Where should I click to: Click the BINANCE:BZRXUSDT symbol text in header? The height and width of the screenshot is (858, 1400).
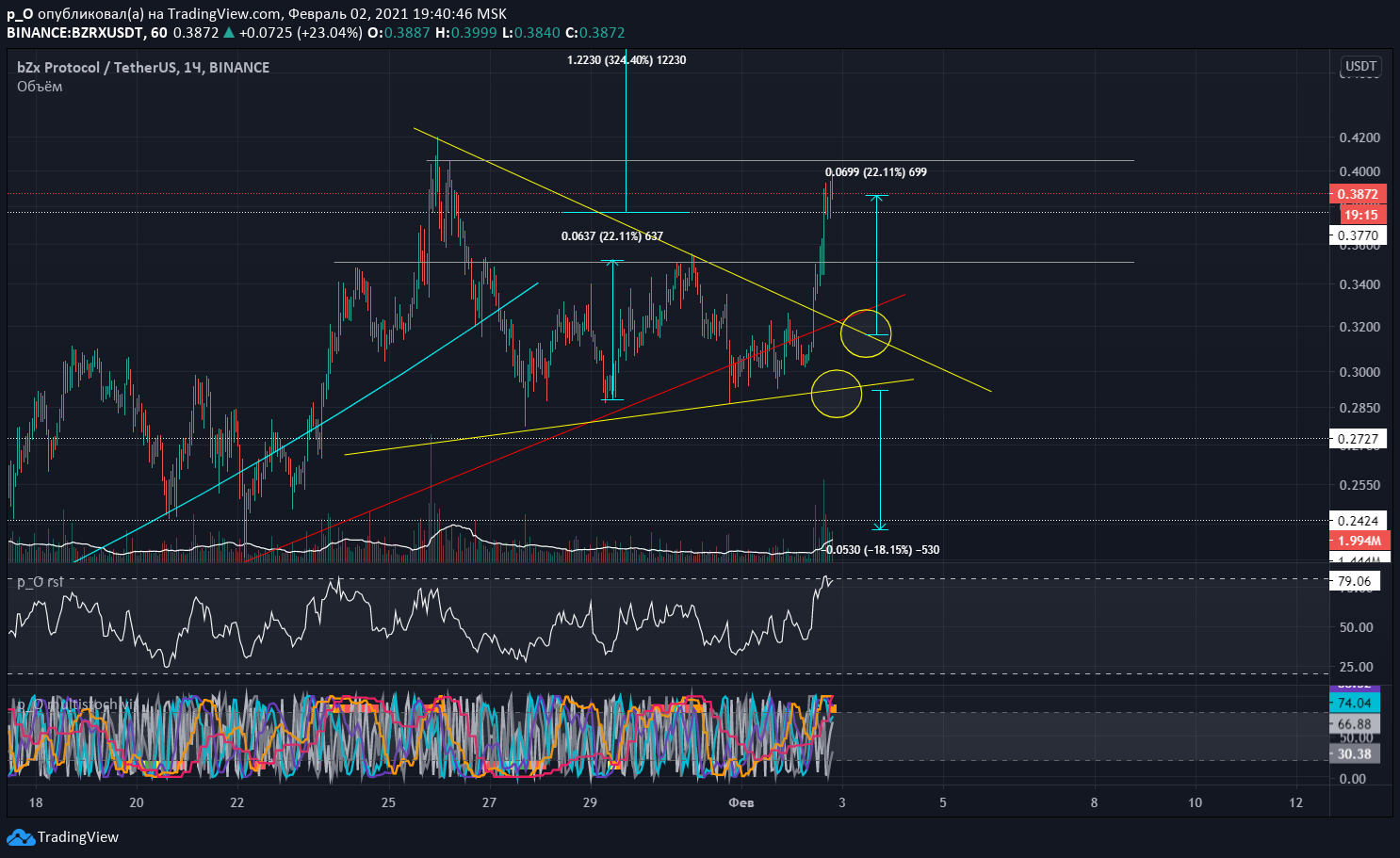coord(75,32)
